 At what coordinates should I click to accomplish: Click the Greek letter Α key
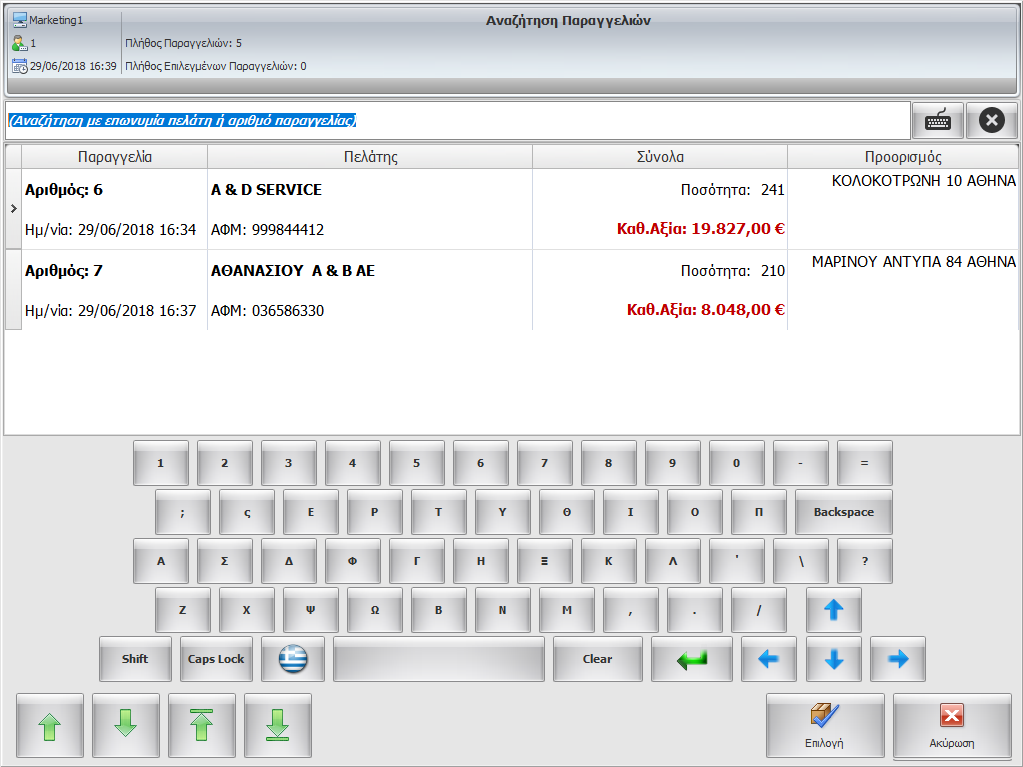click(x=160, y=561)
